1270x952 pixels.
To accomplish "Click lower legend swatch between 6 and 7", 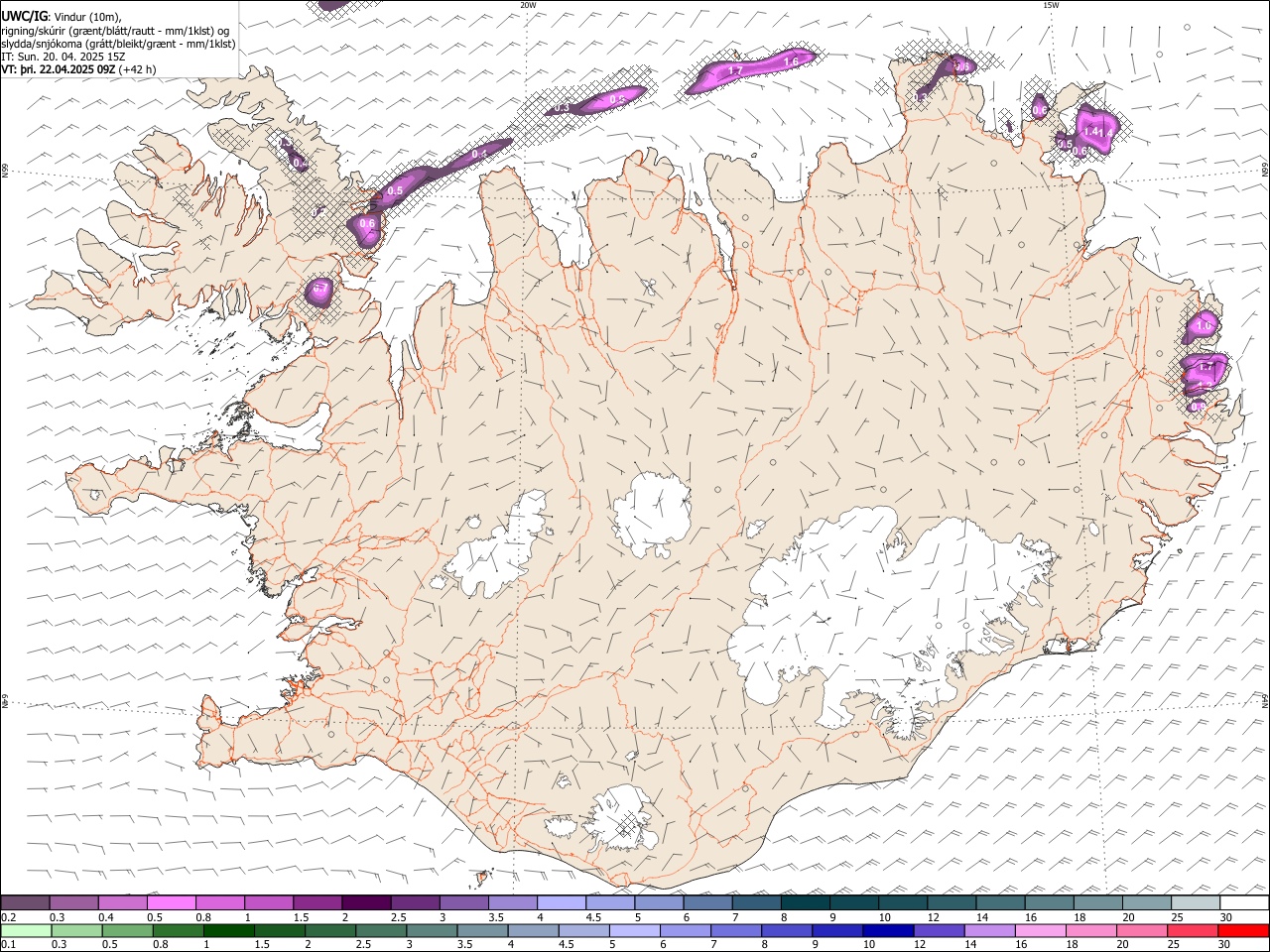I will tap(685, 930).
